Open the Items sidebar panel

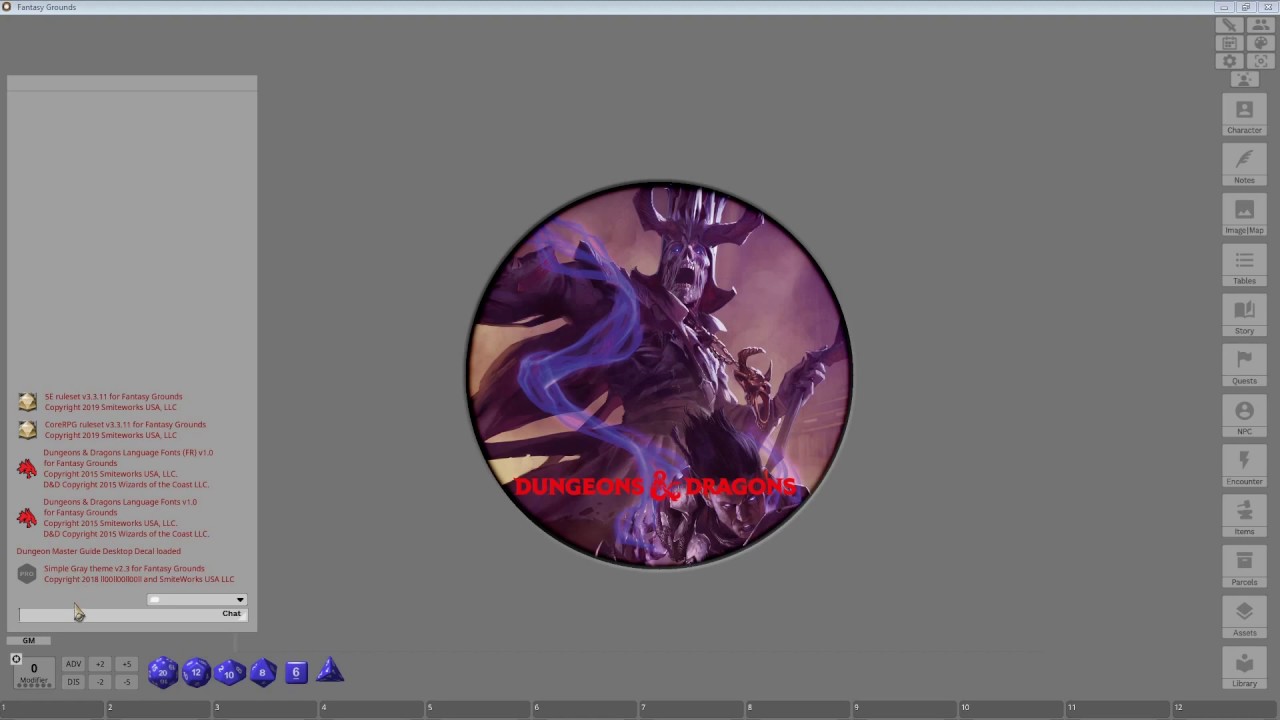1244,516
